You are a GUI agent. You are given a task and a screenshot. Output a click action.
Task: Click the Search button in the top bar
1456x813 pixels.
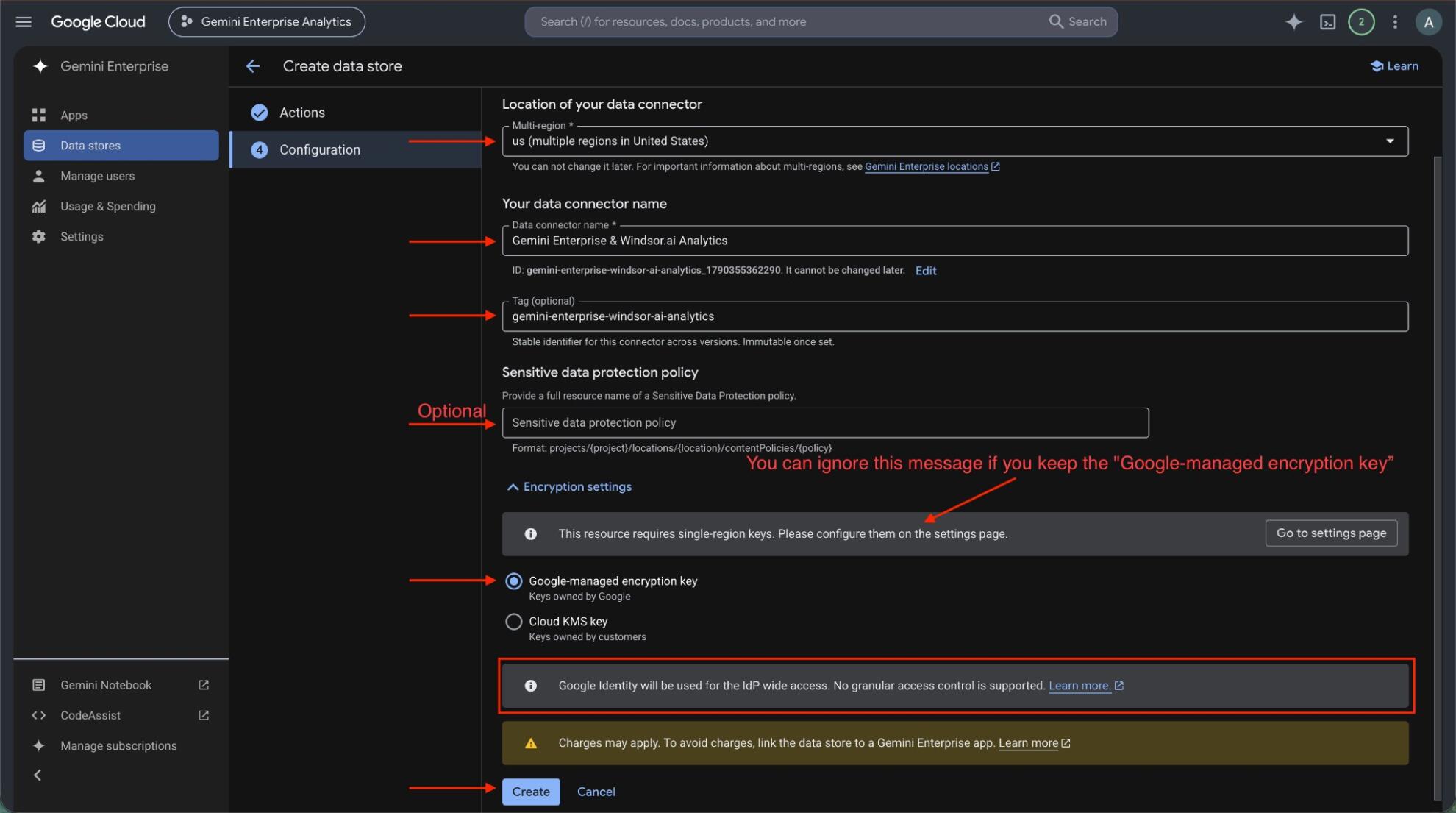1078,21
